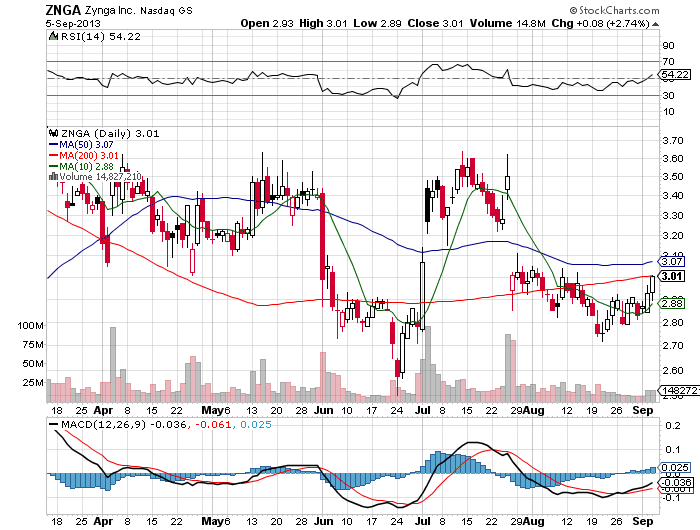Click the Open 2.93 value in header
700x530 pixels.
point(267,23)
